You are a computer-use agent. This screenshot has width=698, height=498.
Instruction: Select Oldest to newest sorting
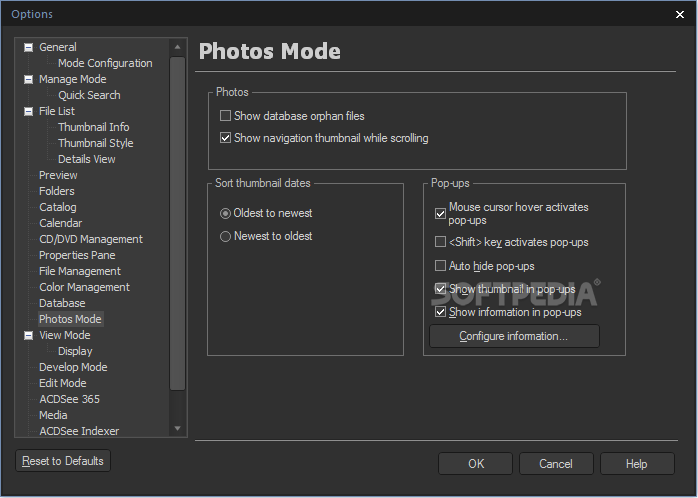225,214
